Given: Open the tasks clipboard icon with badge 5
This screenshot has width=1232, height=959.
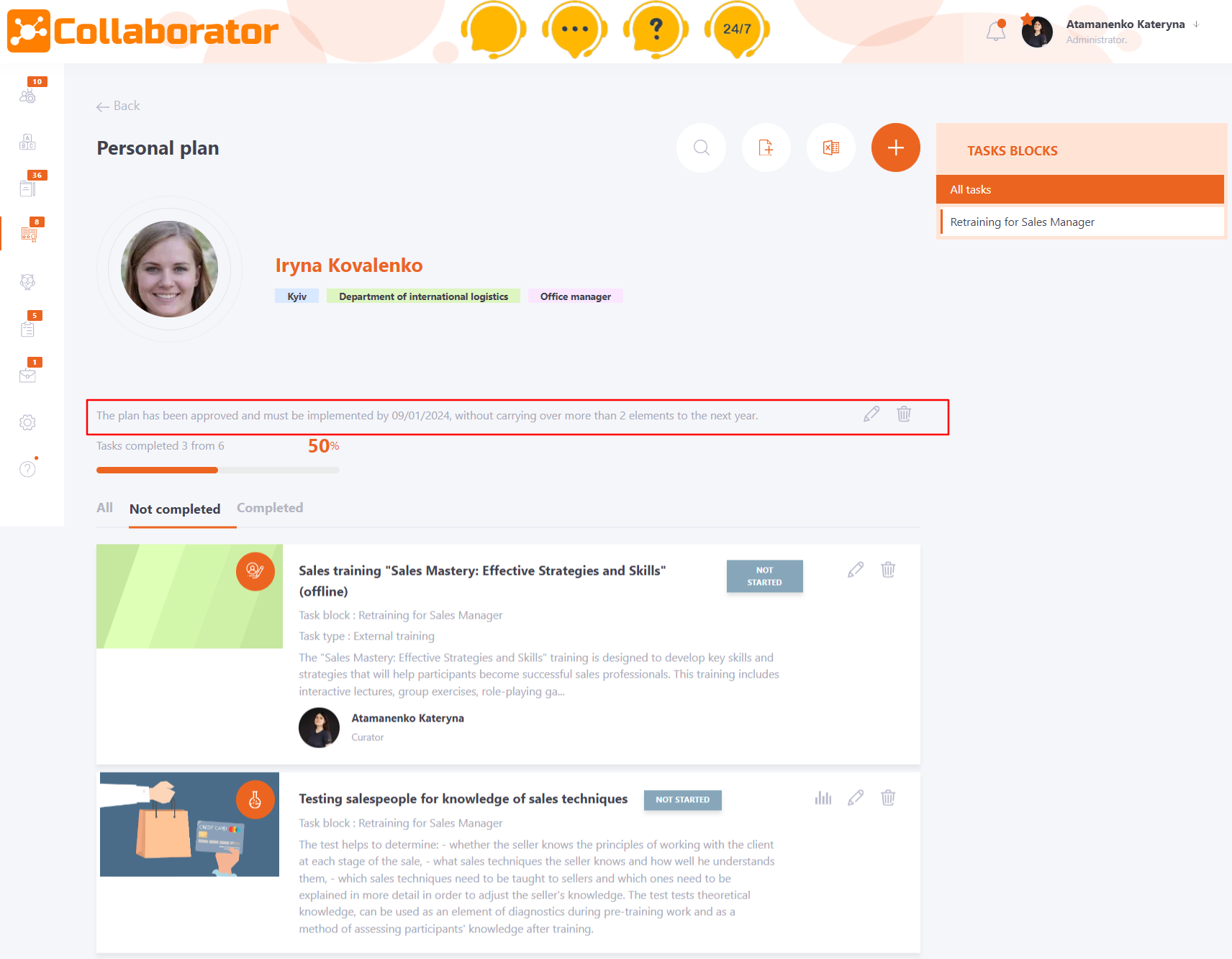Looking at the screenshot, I should [27, 329].
